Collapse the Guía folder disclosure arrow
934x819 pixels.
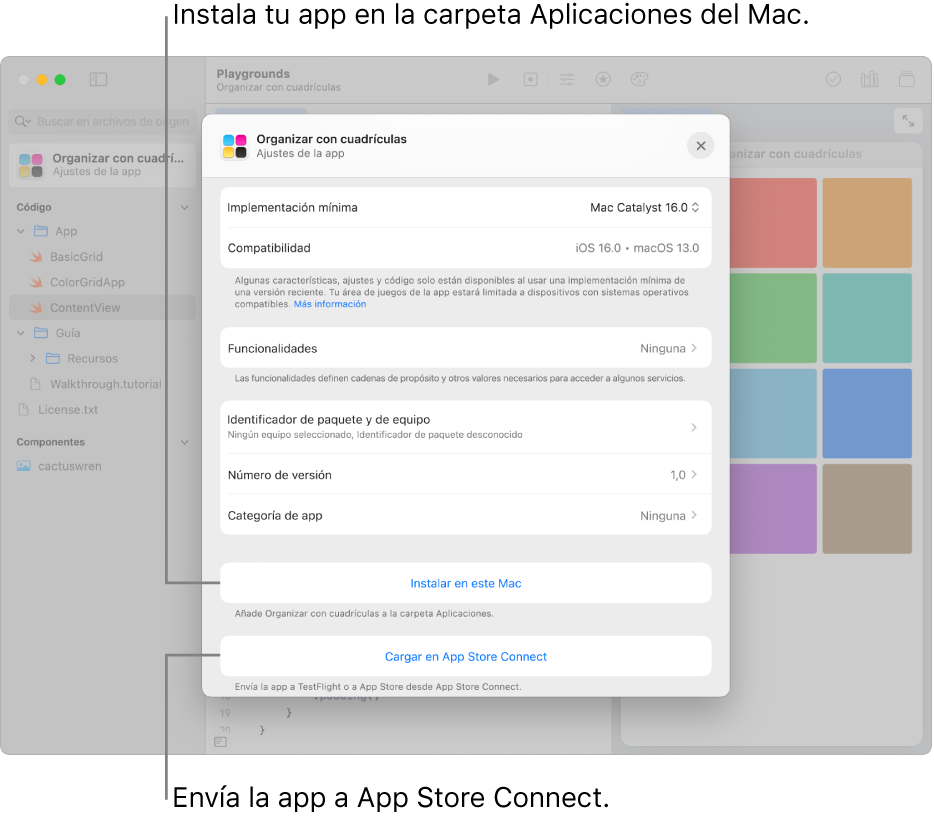[x=21, y=333]
